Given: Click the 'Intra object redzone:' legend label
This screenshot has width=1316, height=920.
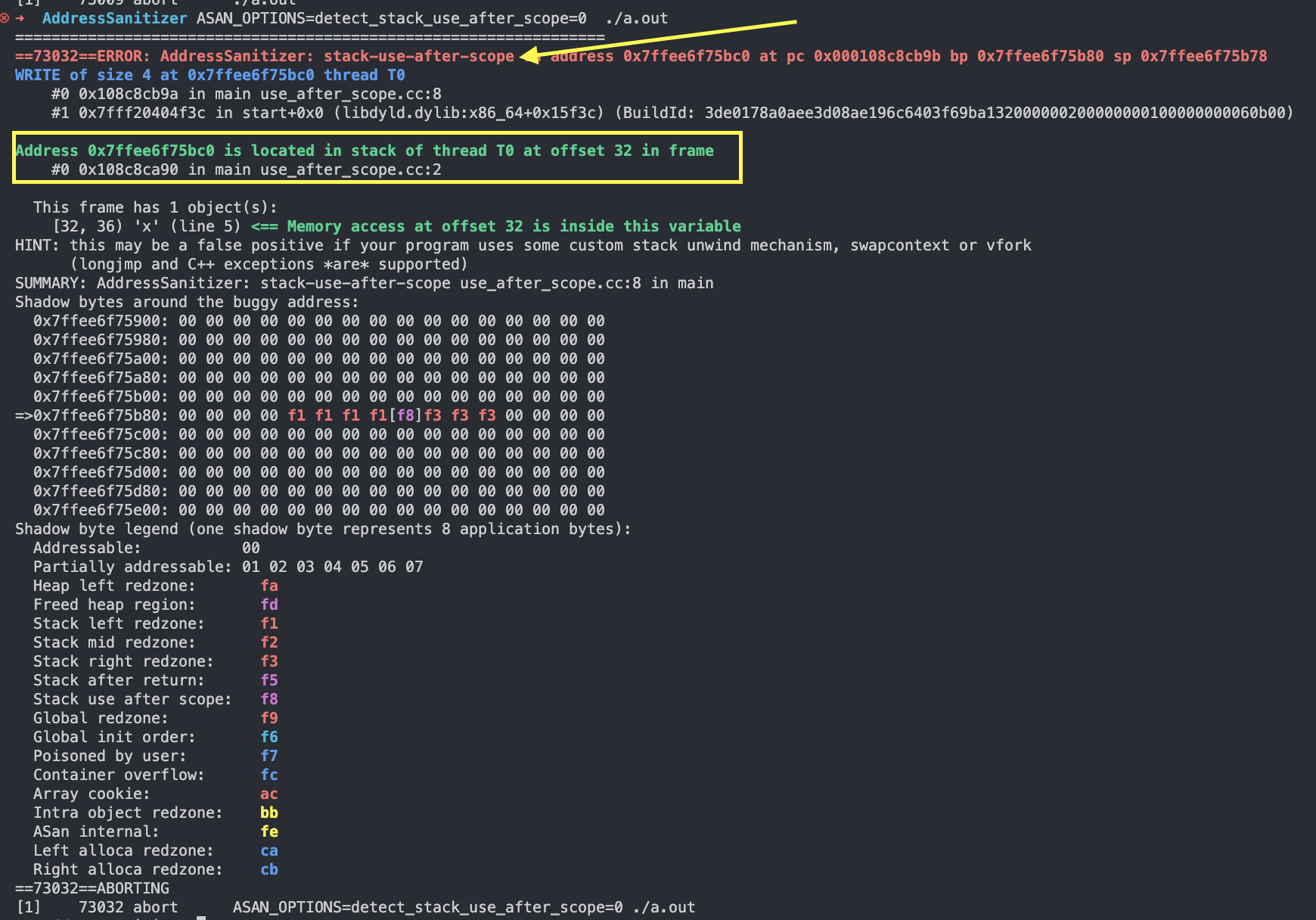Looking at the screenshot, I should [129, 813].
